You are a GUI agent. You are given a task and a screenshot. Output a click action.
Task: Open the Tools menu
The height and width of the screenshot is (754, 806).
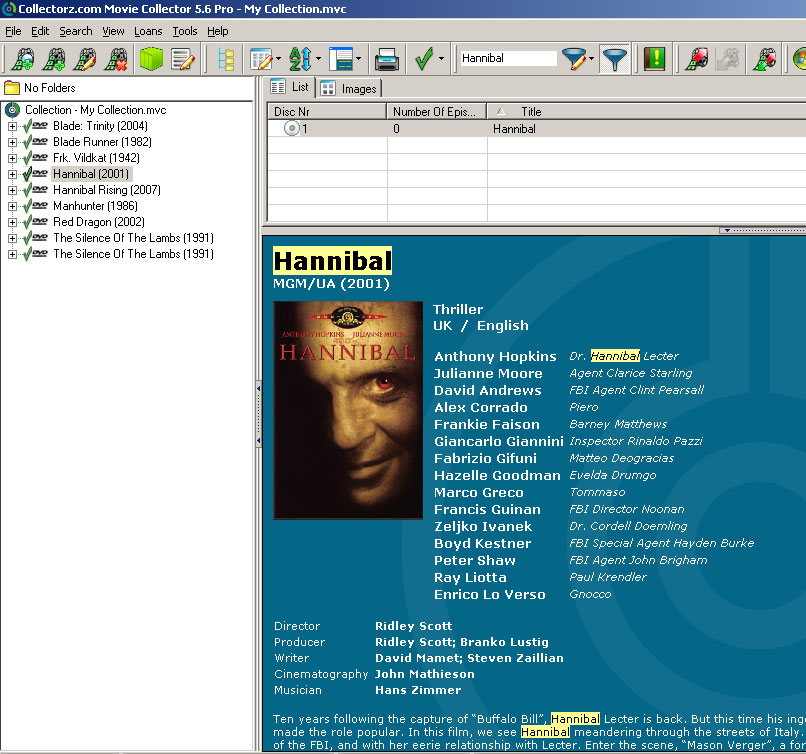point(185,31)
